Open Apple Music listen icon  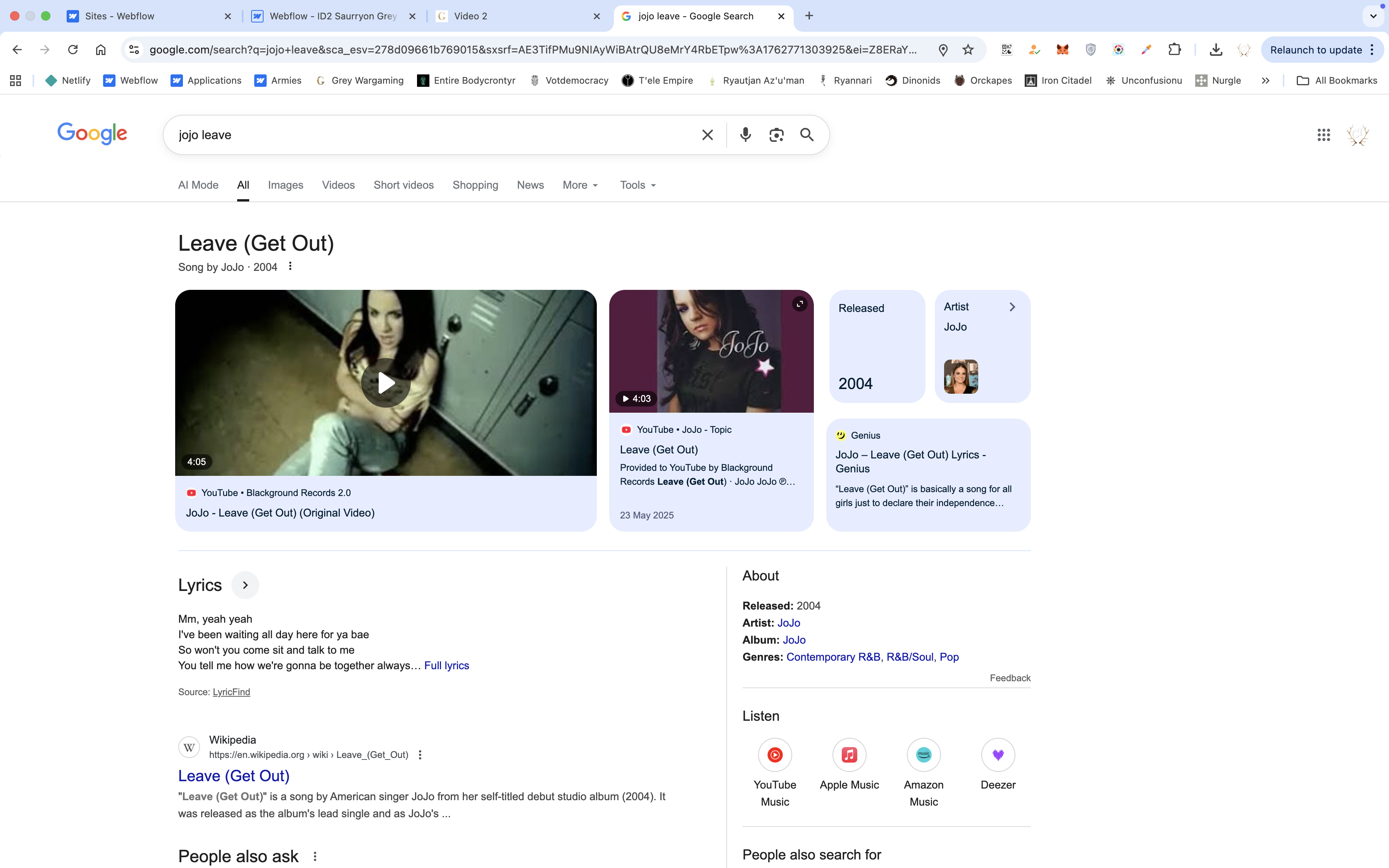point(849,755)
